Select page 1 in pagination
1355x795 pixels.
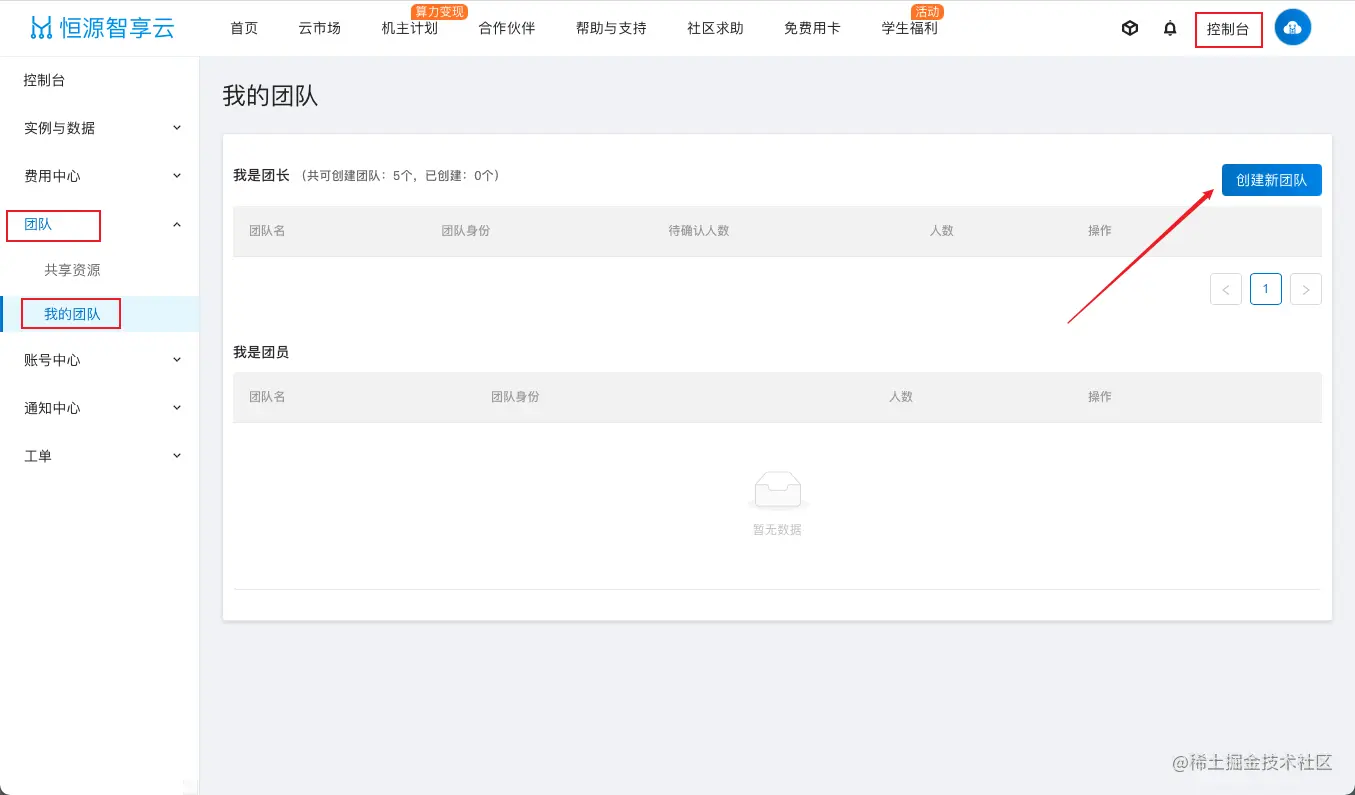[1266, 289]
